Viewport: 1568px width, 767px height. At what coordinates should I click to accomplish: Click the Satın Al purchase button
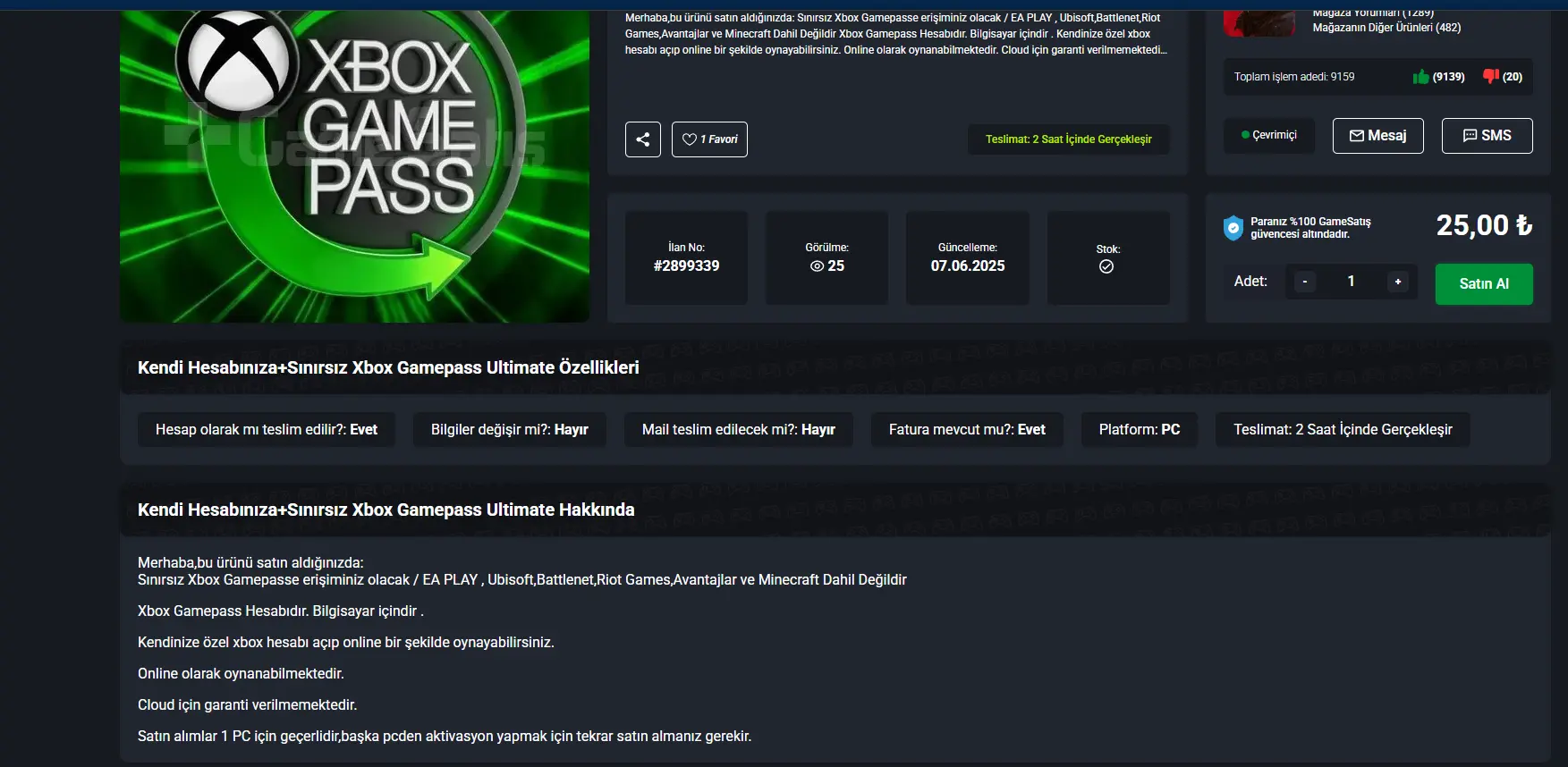(x=1484, y=284)
